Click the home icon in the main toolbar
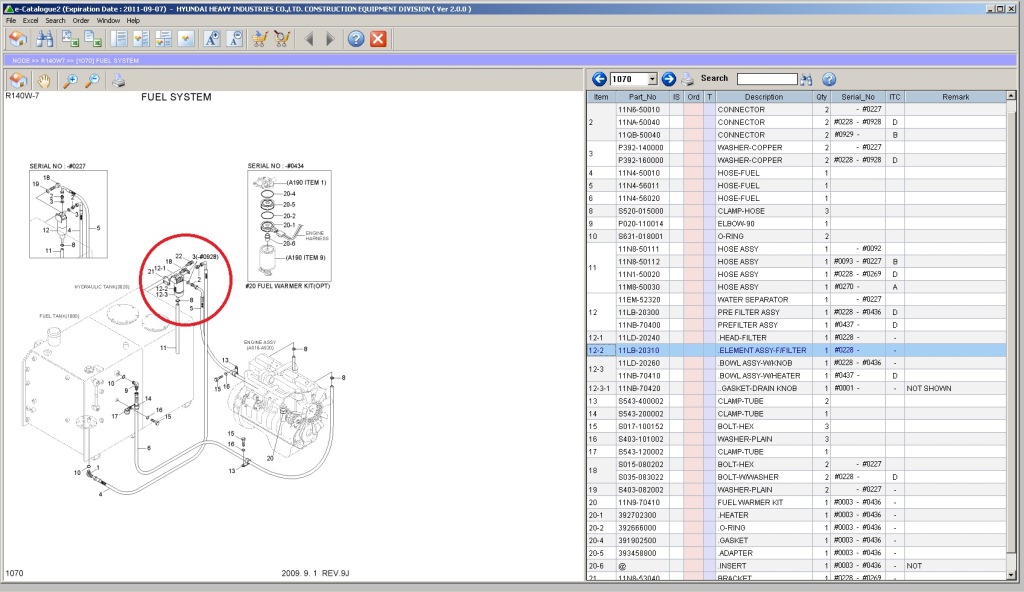Screen dimensions: 1024x592 (18, 39)
